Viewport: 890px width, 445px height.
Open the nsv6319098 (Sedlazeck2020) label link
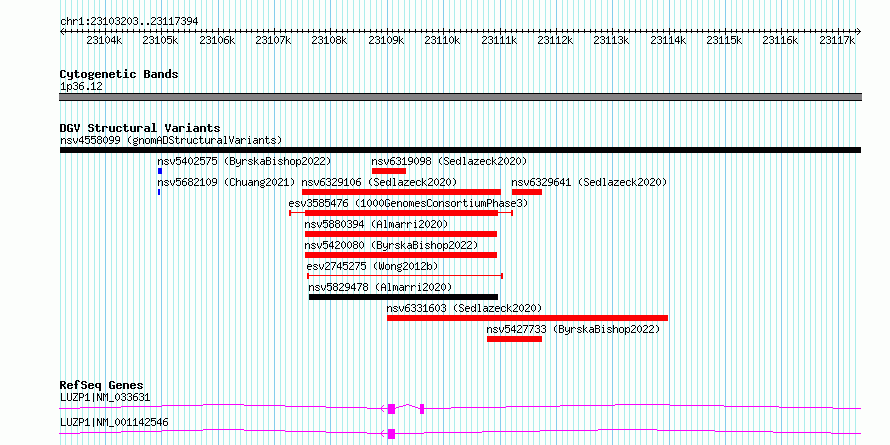(x=449, y=161)
